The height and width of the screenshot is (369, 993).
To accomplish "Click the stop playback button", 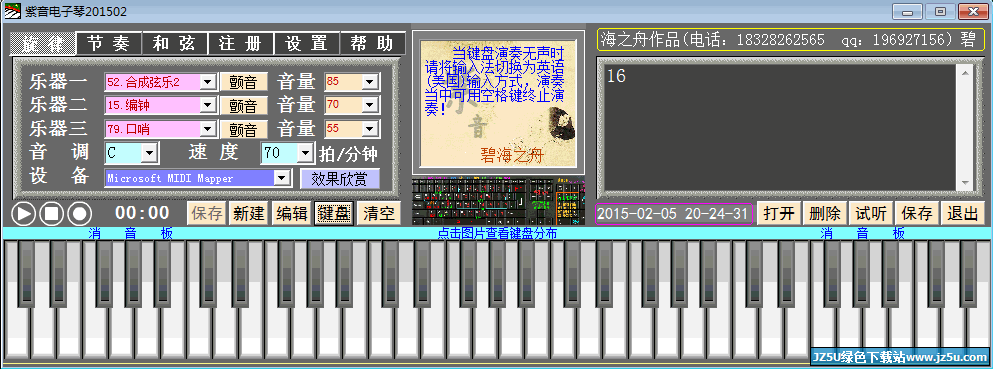I will pos(51,214).
